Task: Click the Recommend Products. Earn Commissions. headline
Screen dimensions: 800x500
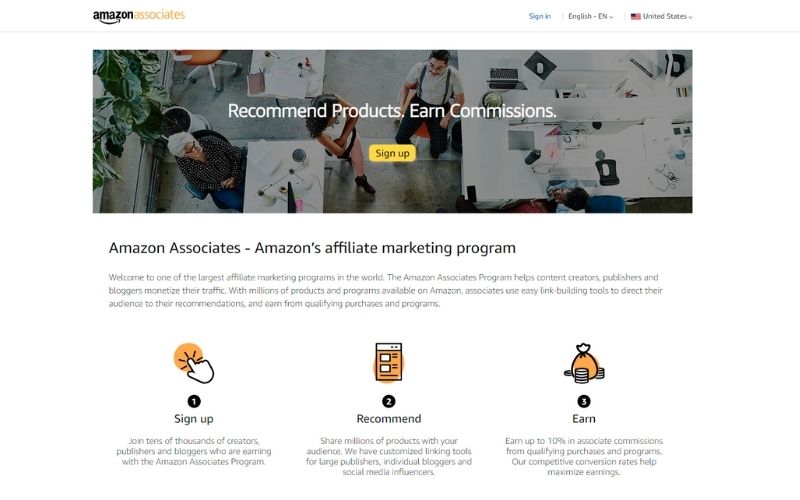Action: 392,111
